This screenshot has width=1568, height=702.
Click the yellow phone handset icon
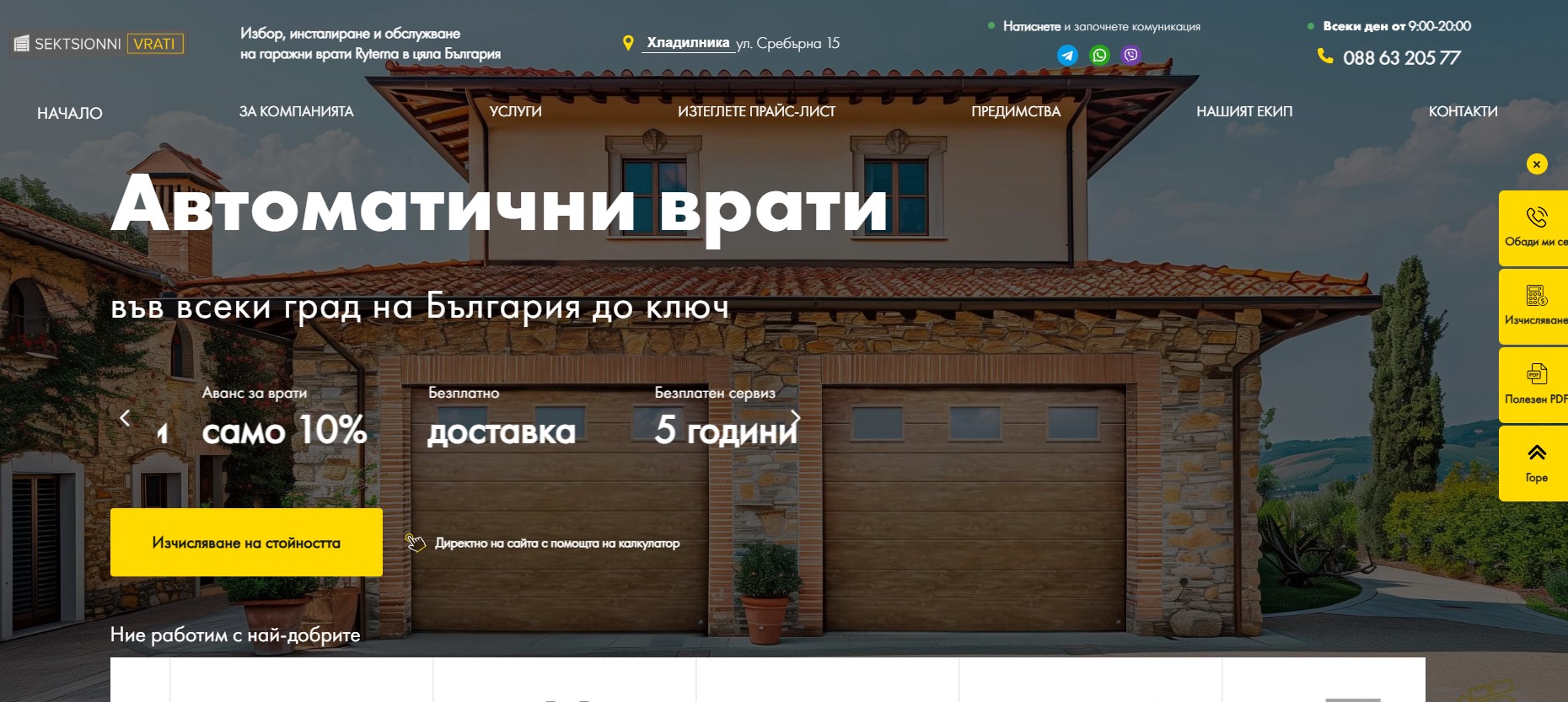tap(1325, 56)
